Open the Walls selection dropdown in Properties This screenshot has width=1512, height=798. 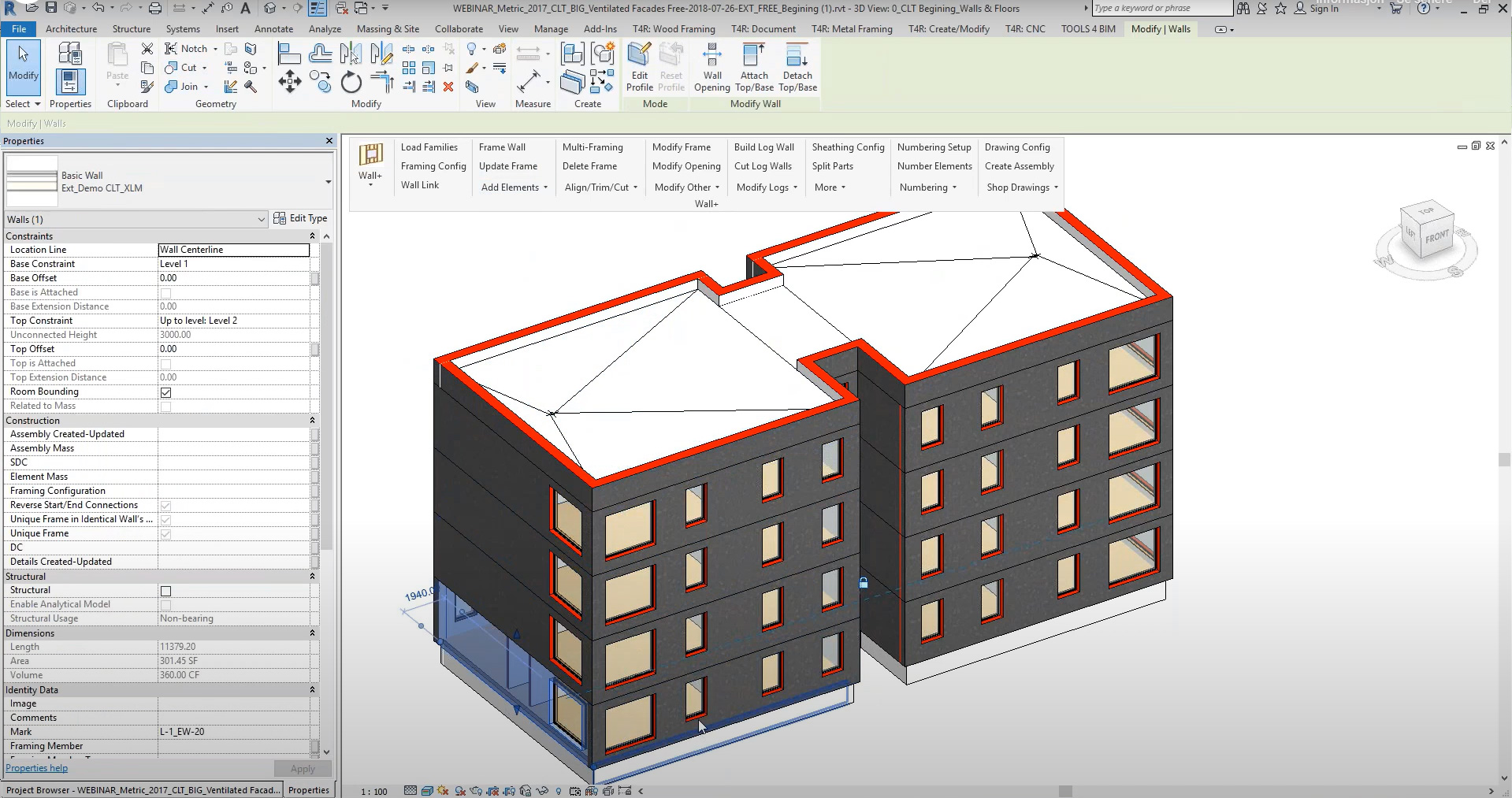(x=262, y=219)
